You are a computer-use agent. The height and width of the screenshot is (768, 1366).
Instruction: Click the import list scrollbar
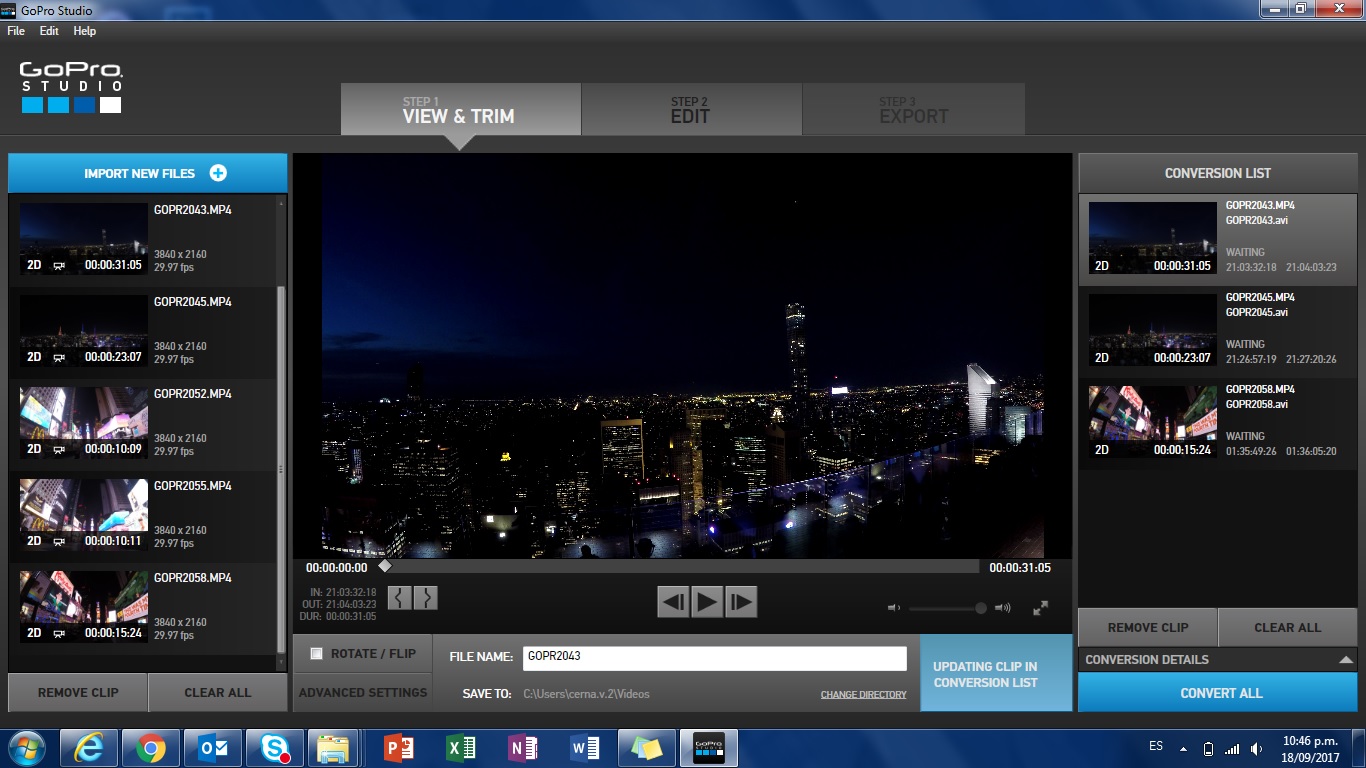click(280, 470)
